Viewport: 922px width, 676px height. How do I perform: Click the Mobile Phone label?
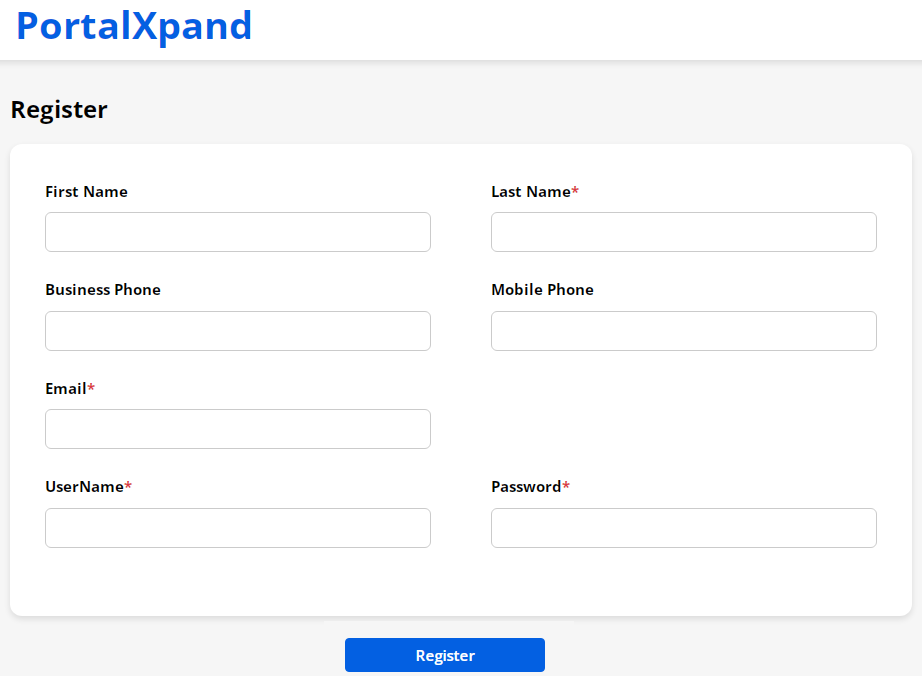click(x=542, y=290)
